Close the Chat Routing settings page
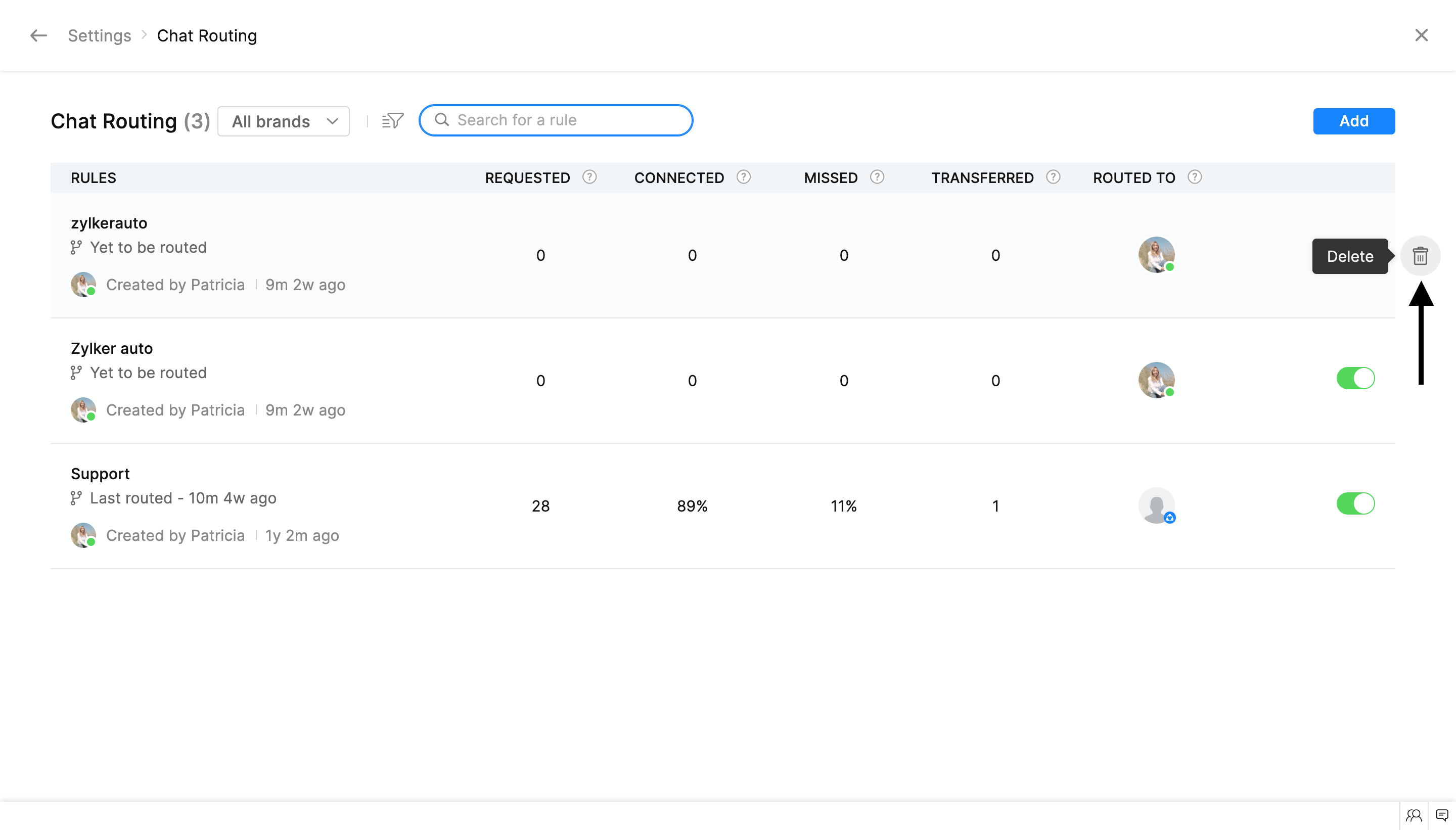The image size is (1456, 830). (x=1421, y=35)
